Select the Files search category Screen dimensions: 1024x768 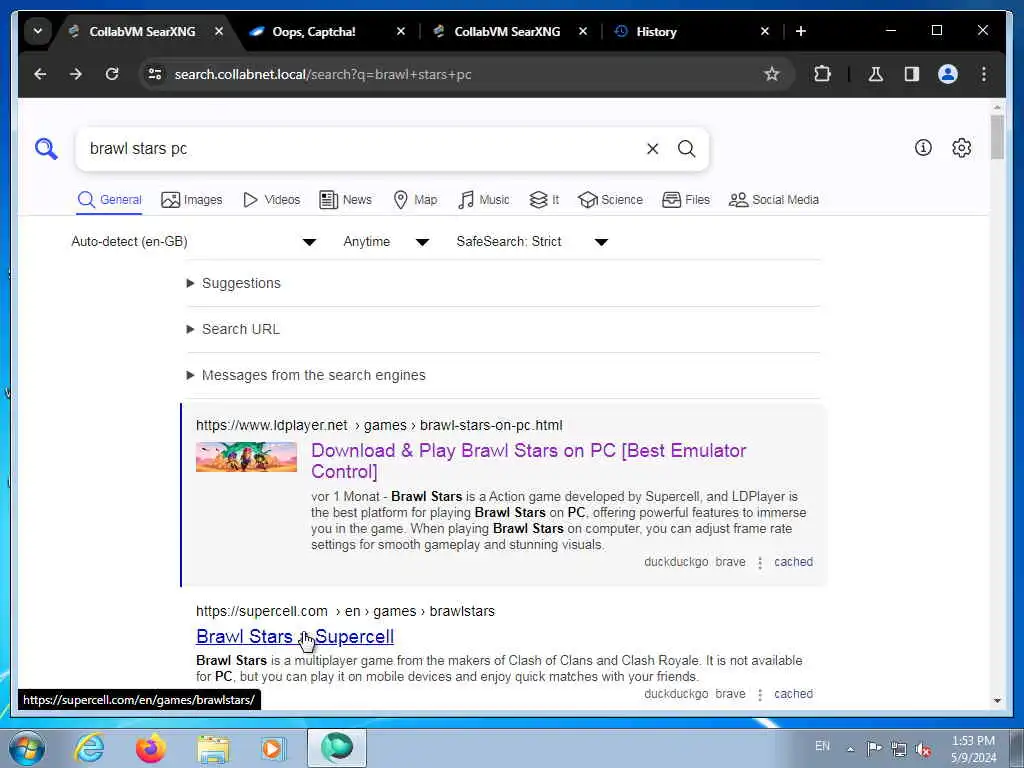pos(686,200)
